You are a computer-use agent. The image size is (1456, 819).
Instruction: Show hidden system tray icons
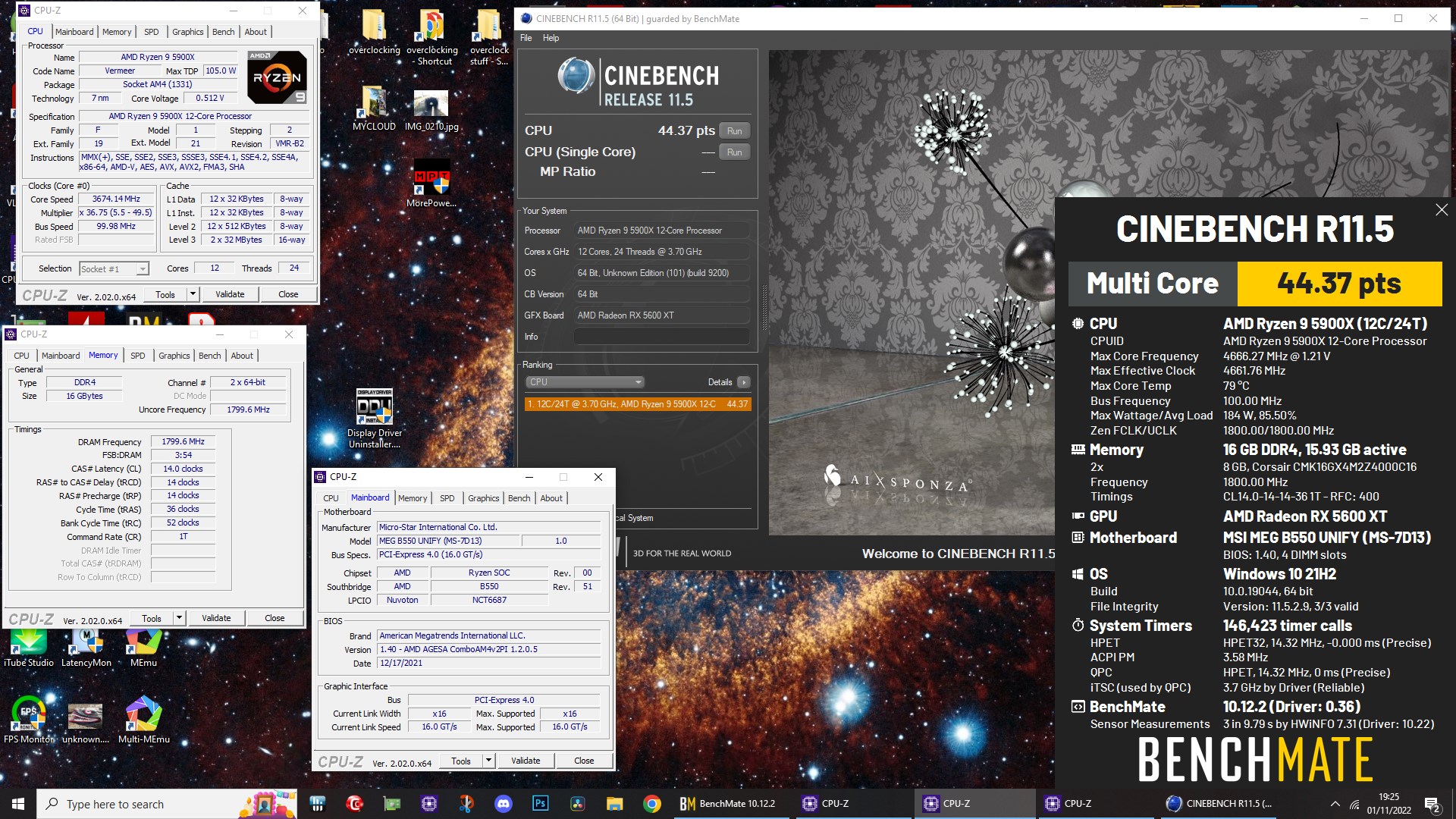click(1335, 804)
